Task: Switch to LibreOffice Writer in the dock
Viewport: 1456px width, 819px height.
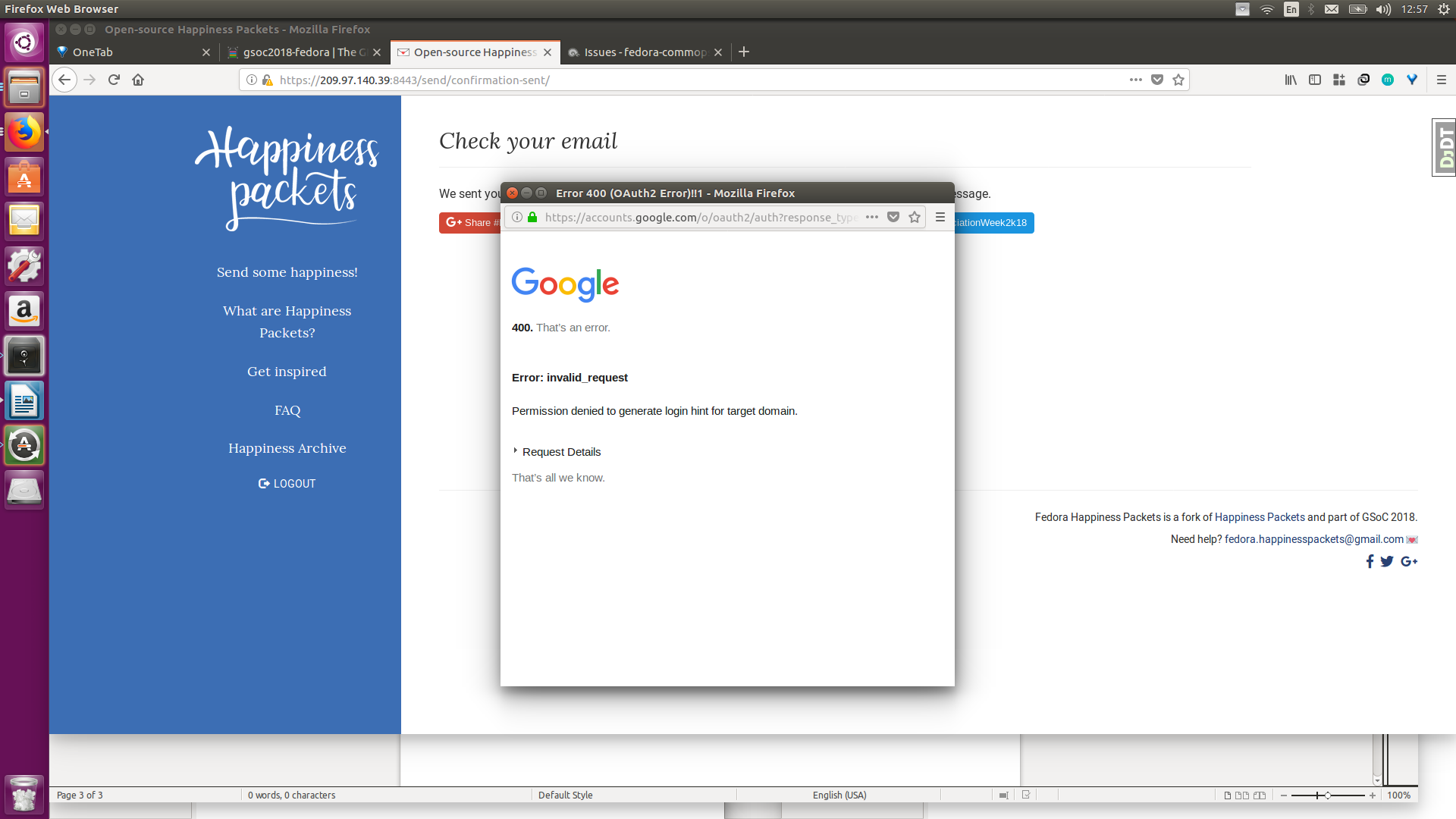Action: coord(24,401)
